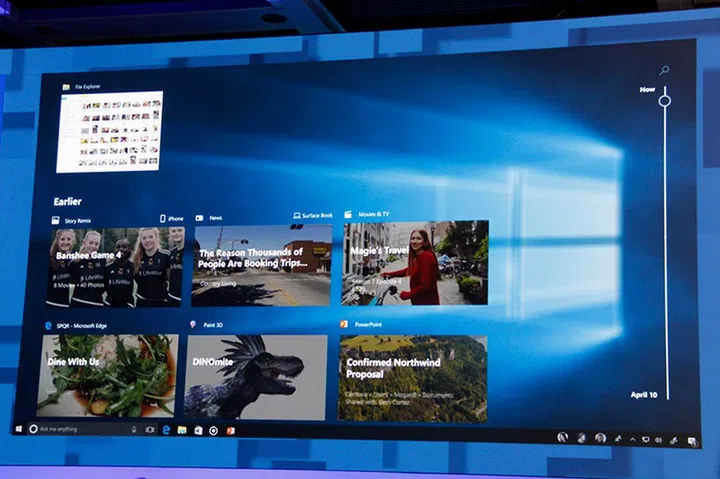Click the Cortana microphone icon
This screenshot has width=720, height=479.
[x=134, y=430]
